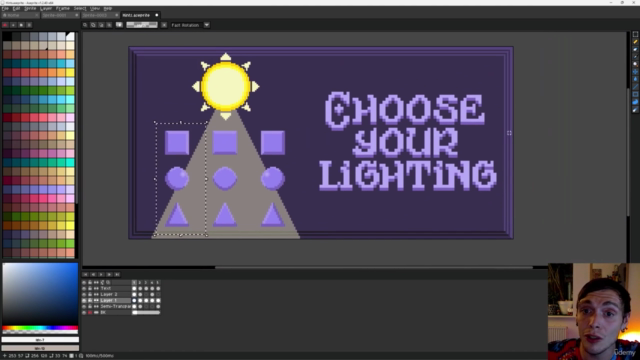The height and width of the screenshot is (360, 640).
Task: Select the Move tool
Action: [x=635, y=72]
